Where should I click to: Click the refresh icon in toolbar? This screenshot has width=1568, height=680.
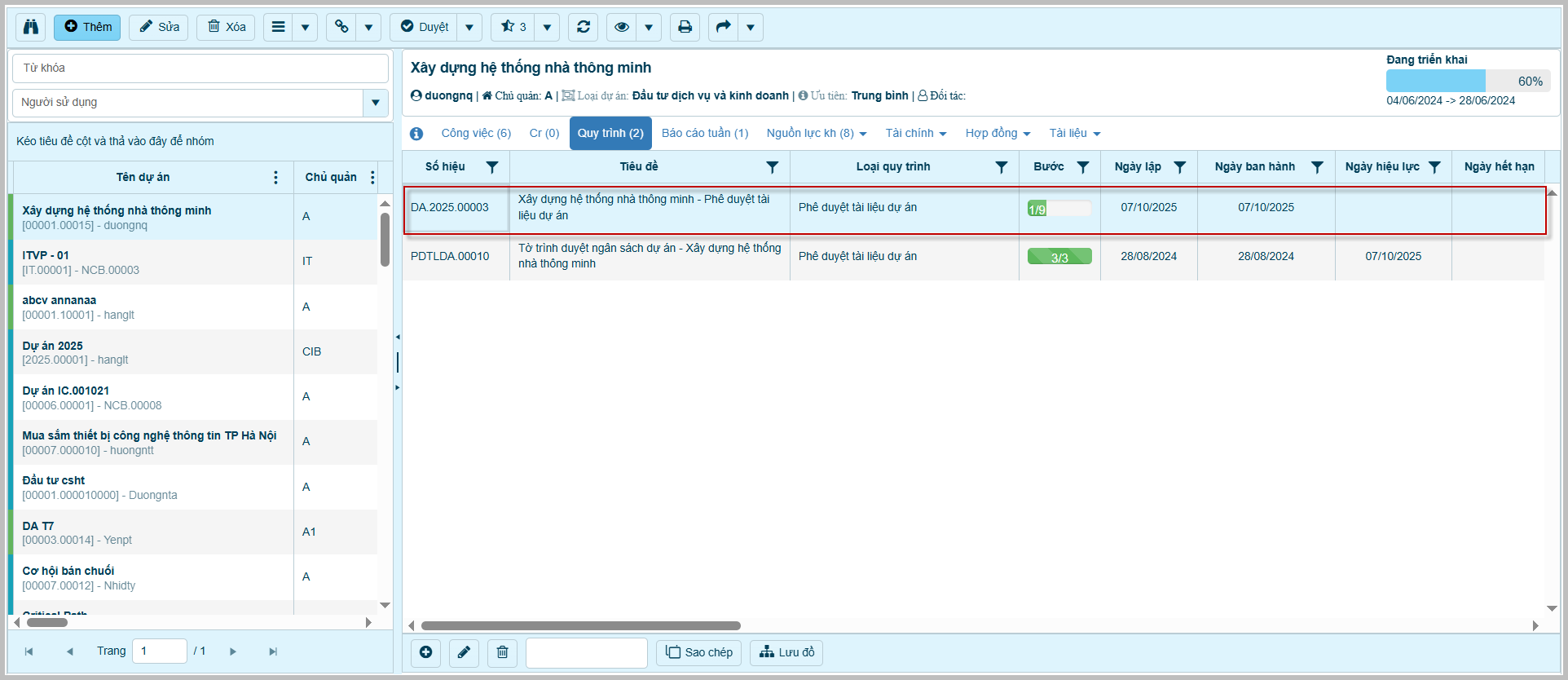point(584,27)
